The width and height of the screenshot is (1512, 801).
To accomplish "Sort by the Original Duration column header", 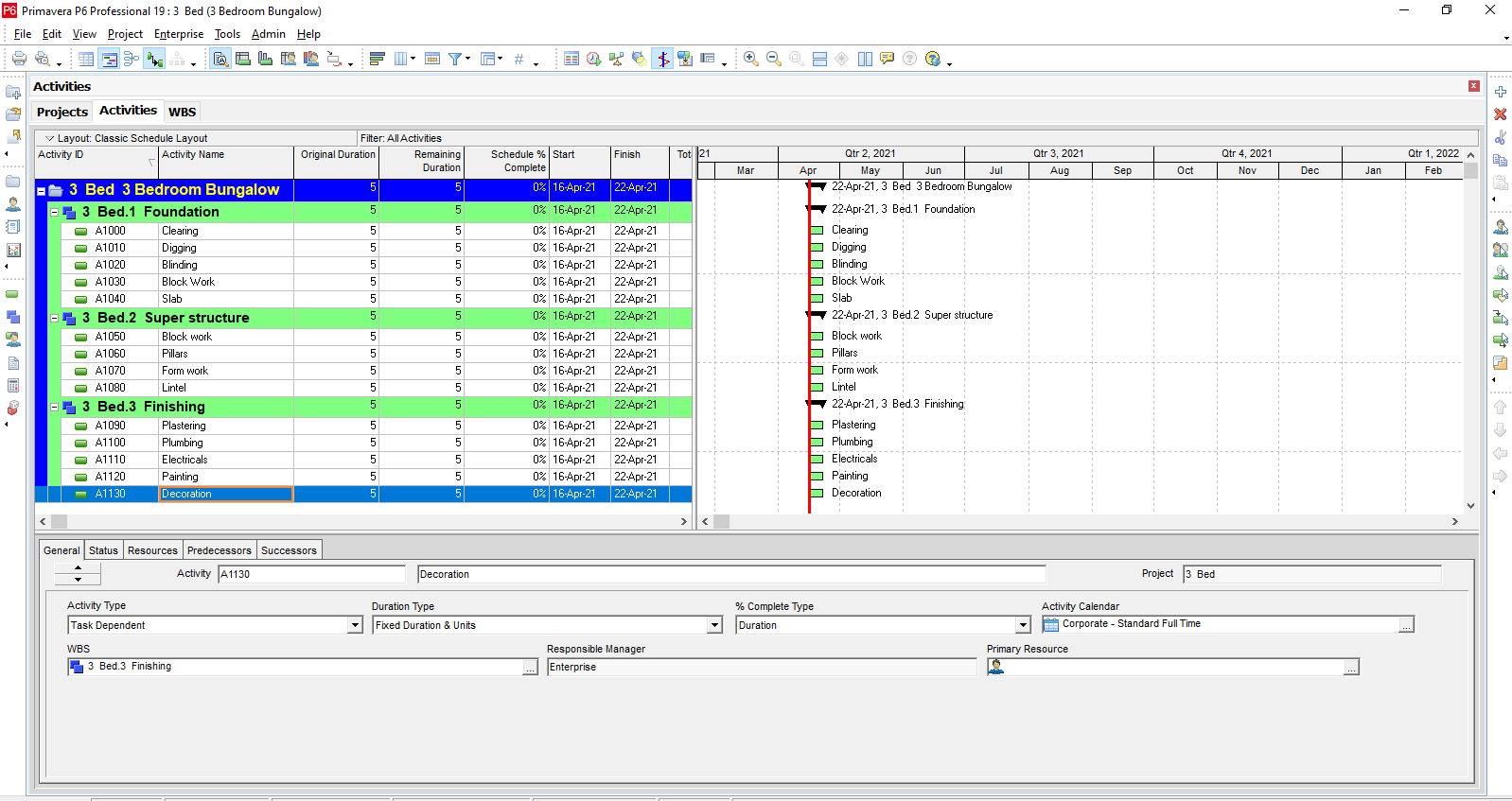I will pyautogui.click(x=337, y=161).
